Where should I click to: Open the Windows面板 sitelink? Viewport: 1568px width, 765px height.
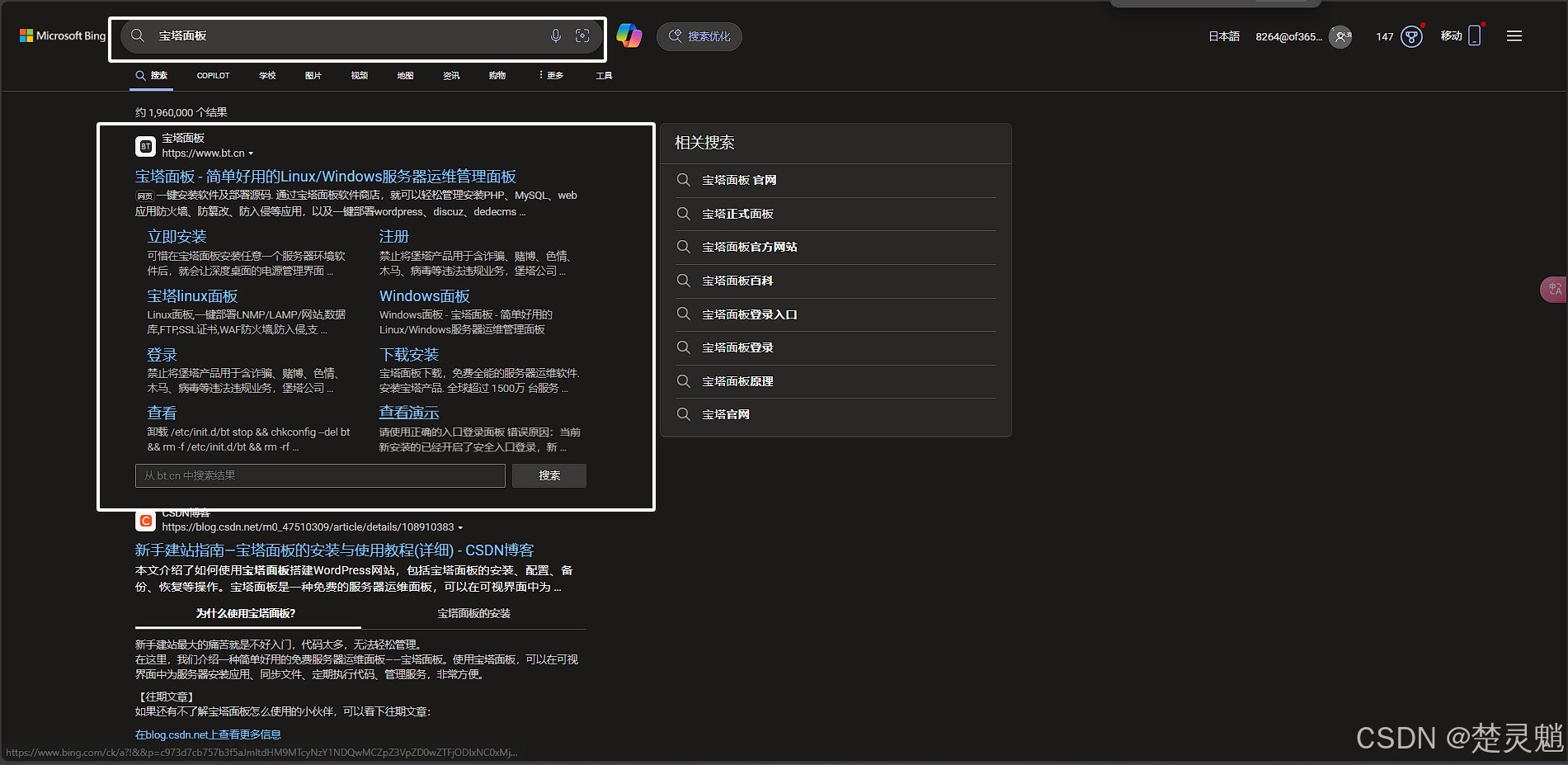[x=424, y=295]
